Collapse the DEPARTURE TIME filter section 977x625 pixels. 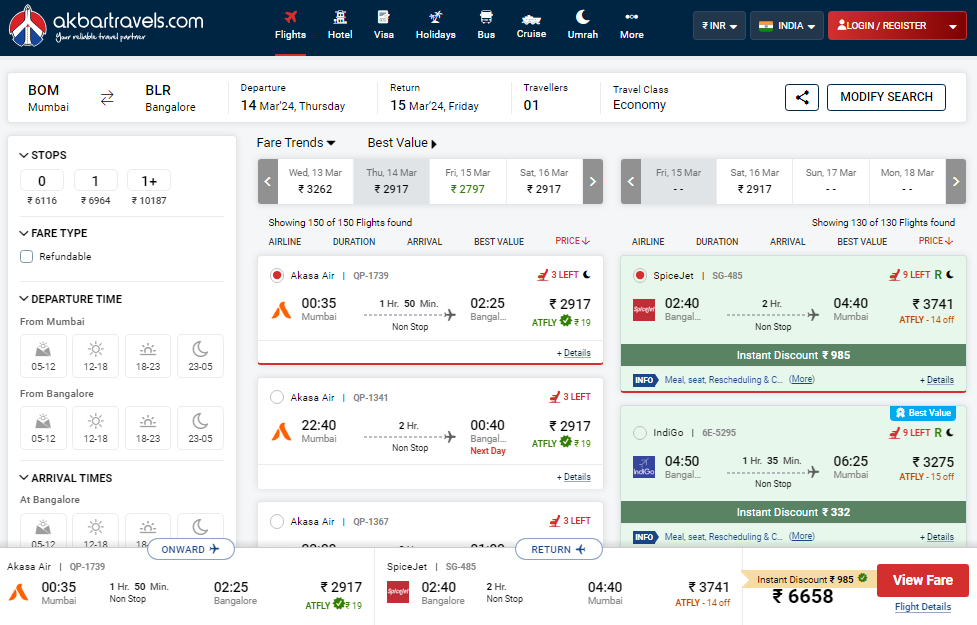(x=71, y=299)
